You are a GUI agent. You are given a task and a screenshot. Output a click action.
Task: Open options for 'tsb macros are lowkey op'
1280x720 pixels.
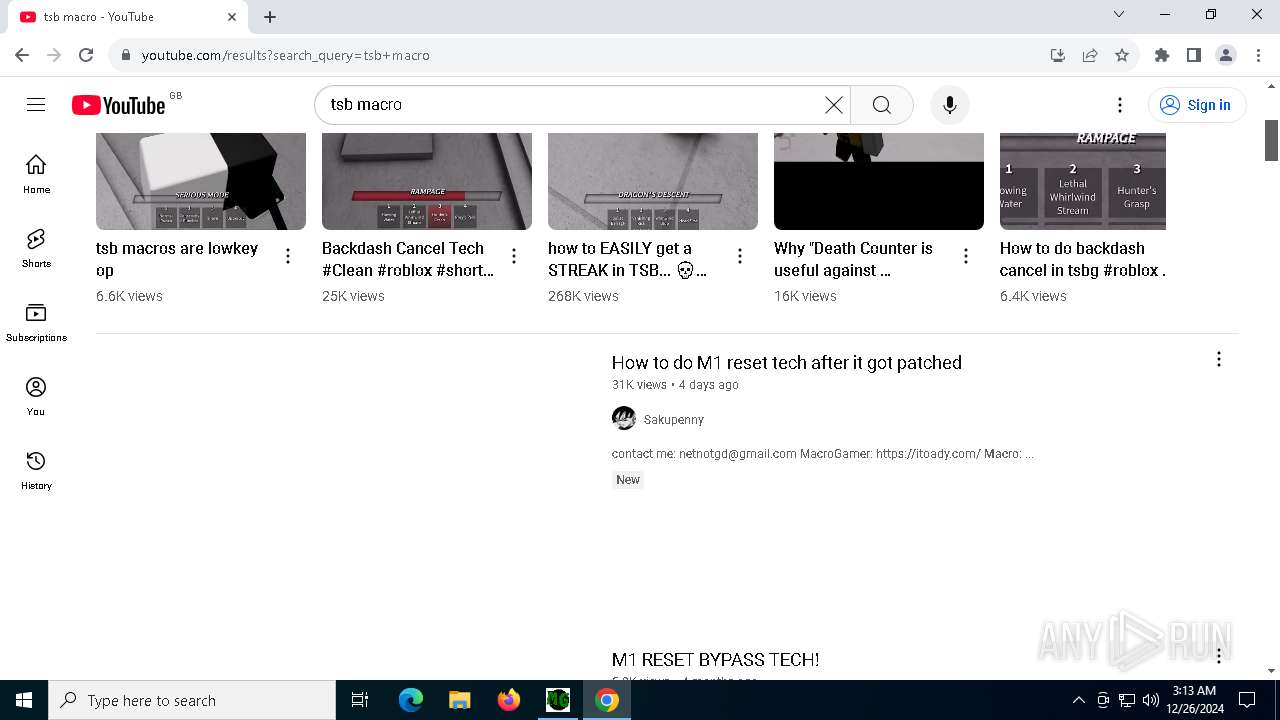[x=288, y=257]
